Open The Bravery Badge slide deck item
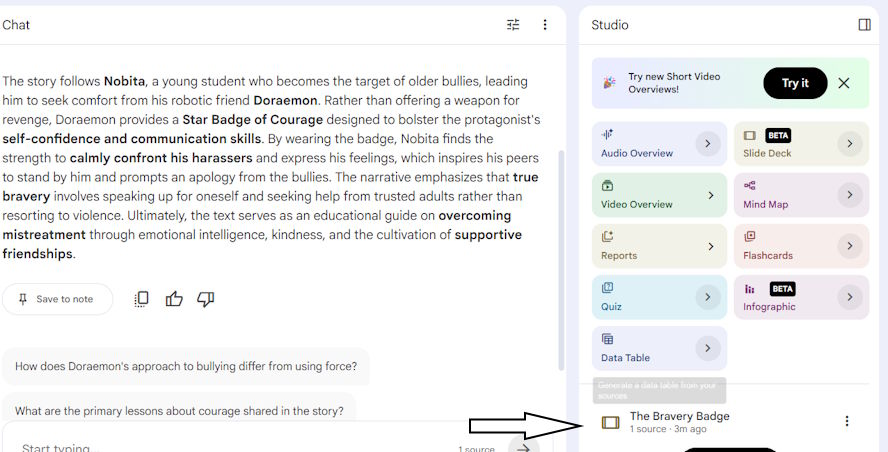Image resolution: width=888 pixels, height=452 pixels. click(680, 422)
